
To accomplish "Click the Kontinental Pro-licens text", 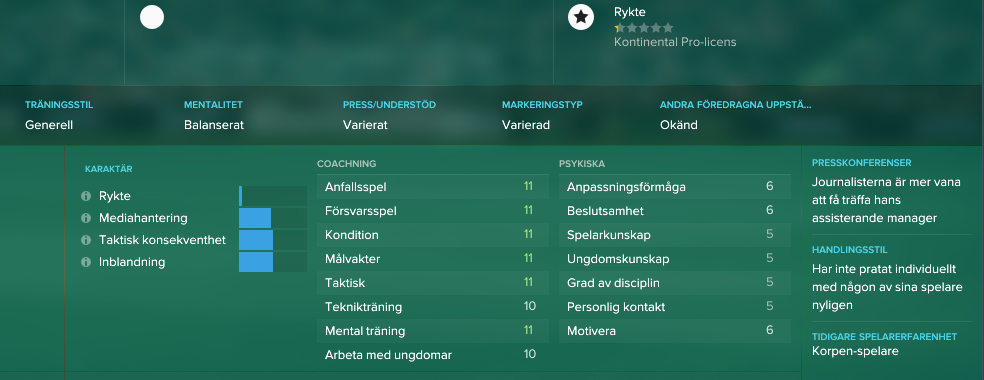I will pos(675,42).
